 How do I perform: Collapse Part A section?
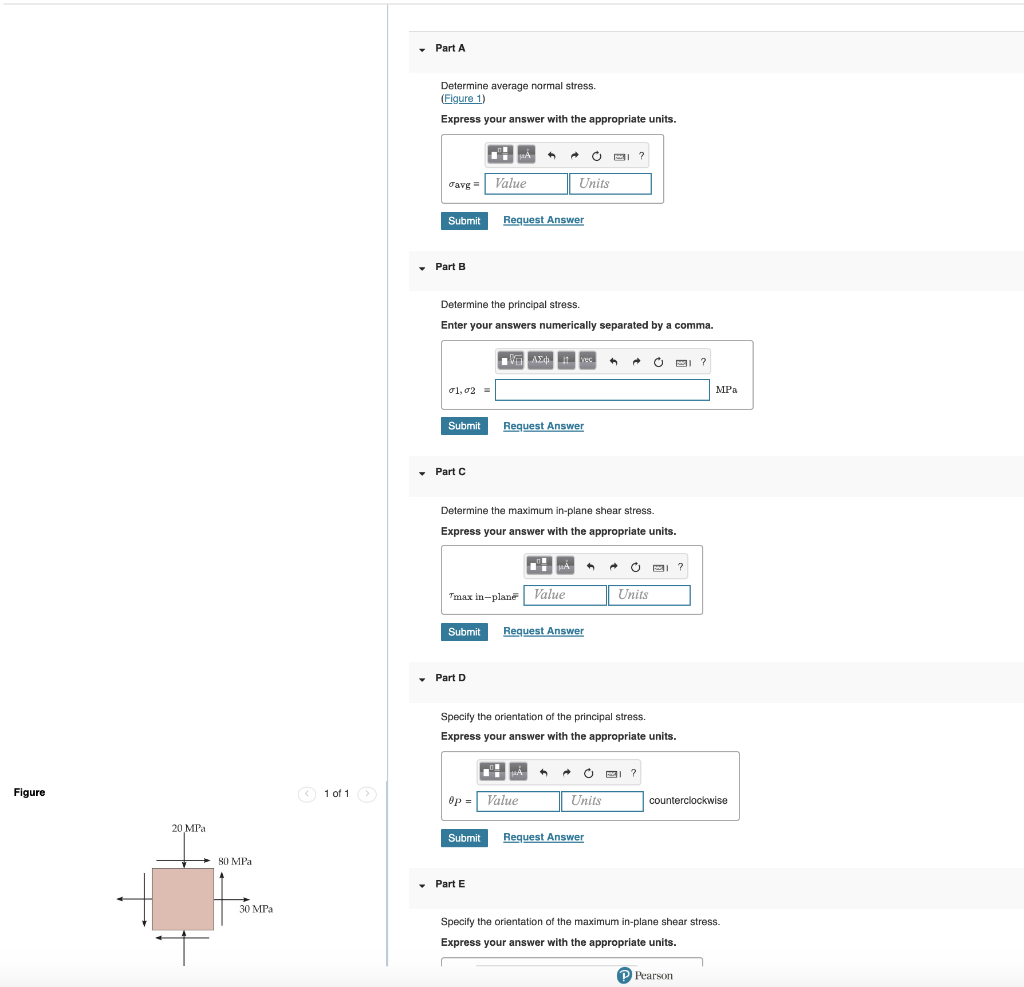click(x=422, y=50)
